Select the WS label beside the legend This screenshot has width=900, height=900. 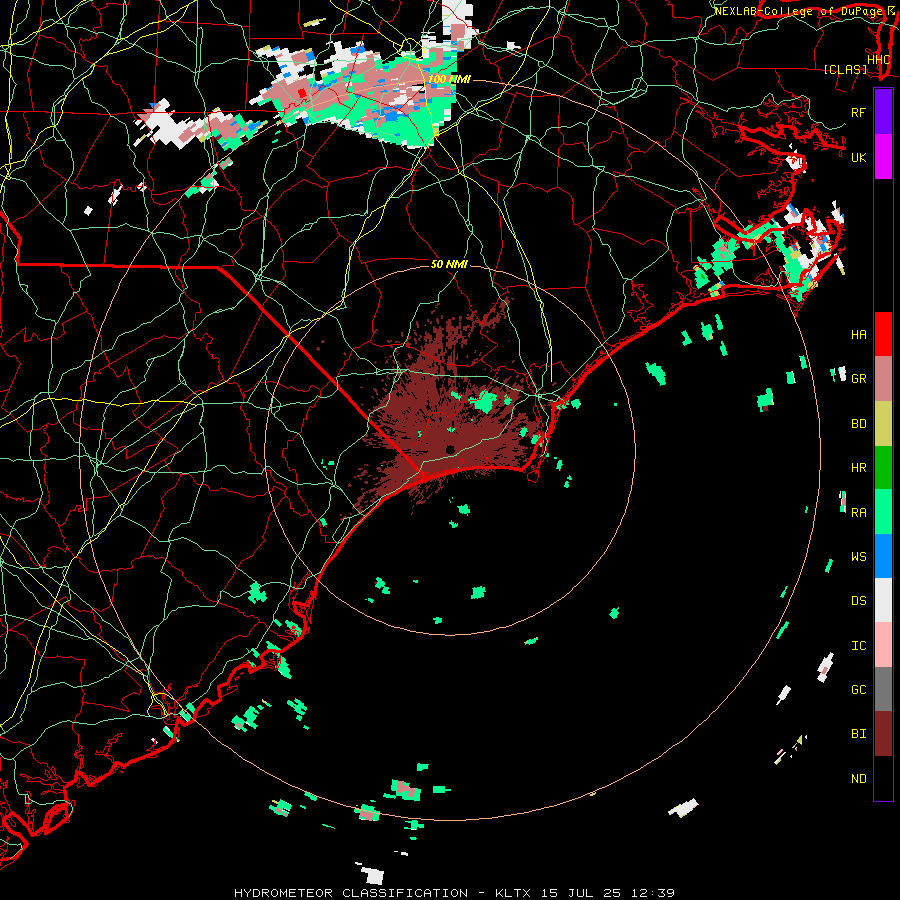[858, 556]
